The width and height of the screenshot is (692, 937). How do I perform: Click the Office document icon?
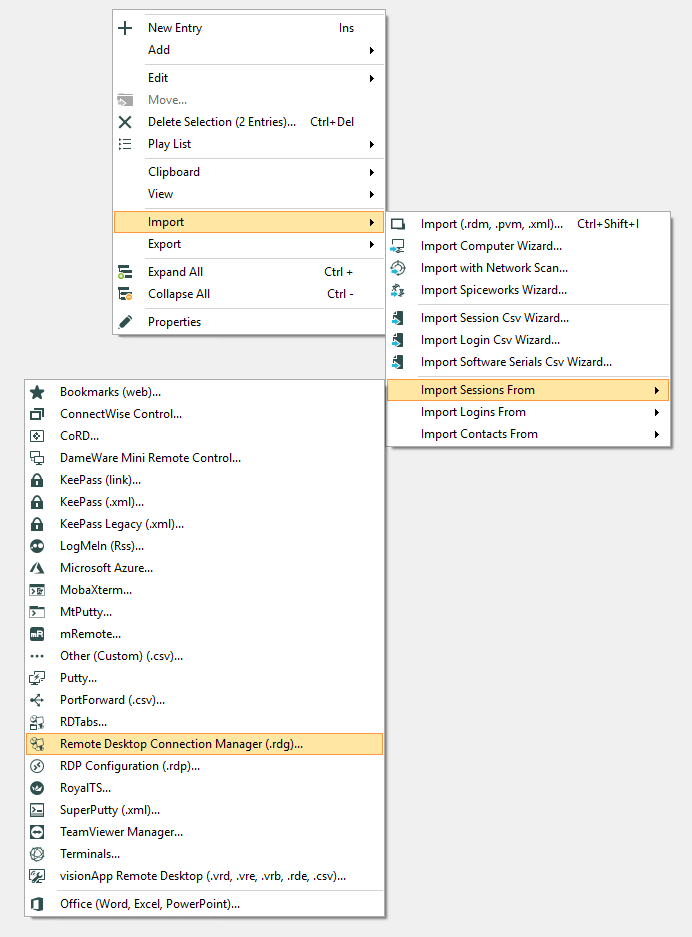click(x=37, y=904)
